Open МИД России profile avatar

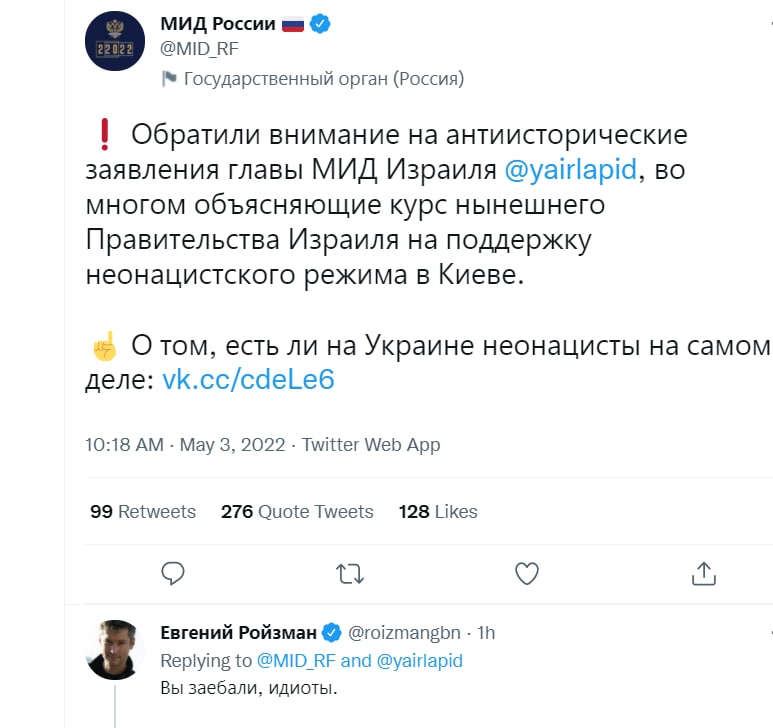point(115,40)
